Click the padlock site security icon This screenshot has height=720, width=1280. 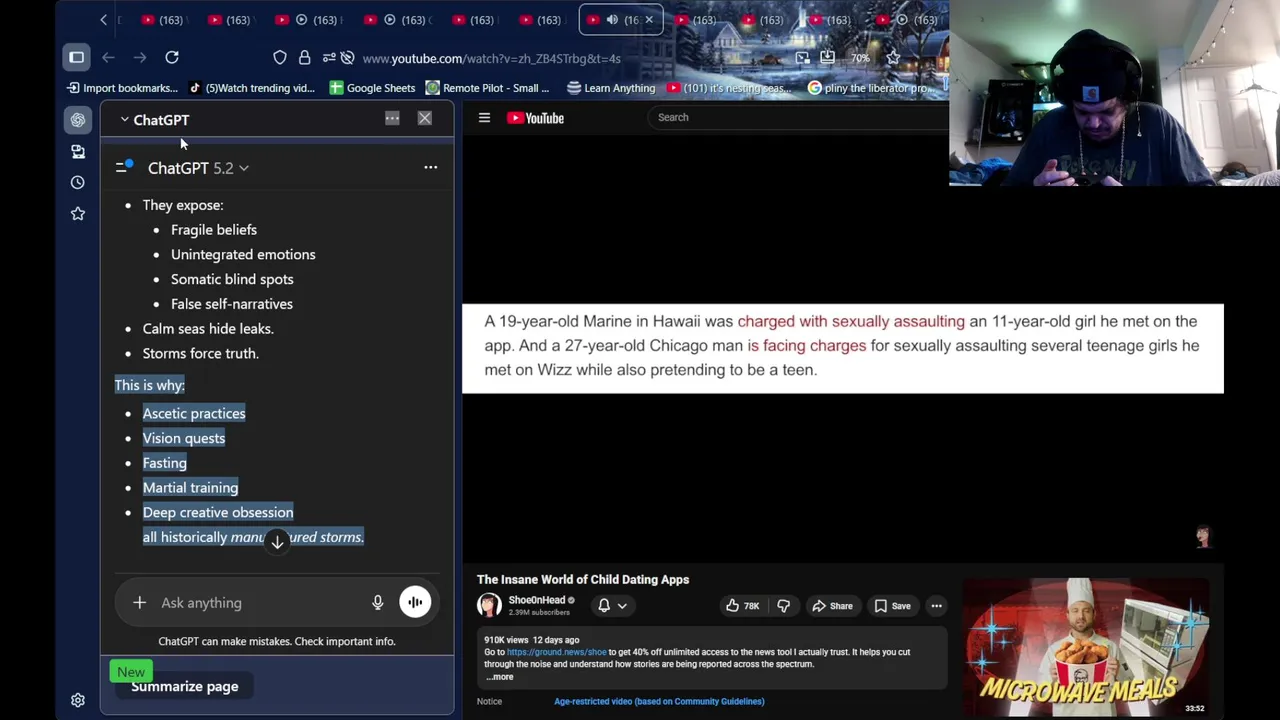tap(304, 58)
